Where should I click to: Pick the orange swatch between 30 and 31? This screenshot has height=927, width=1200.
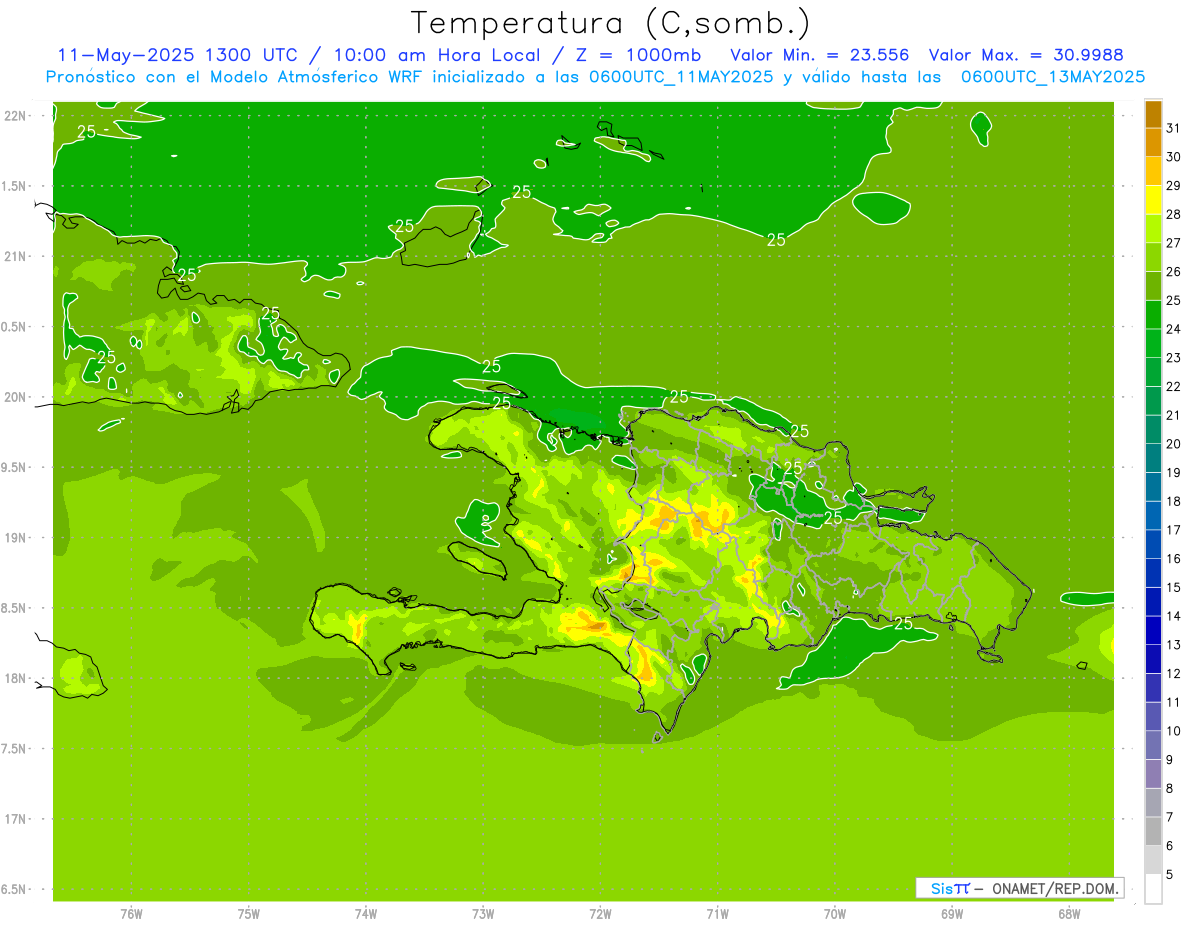click(1153, 142)
